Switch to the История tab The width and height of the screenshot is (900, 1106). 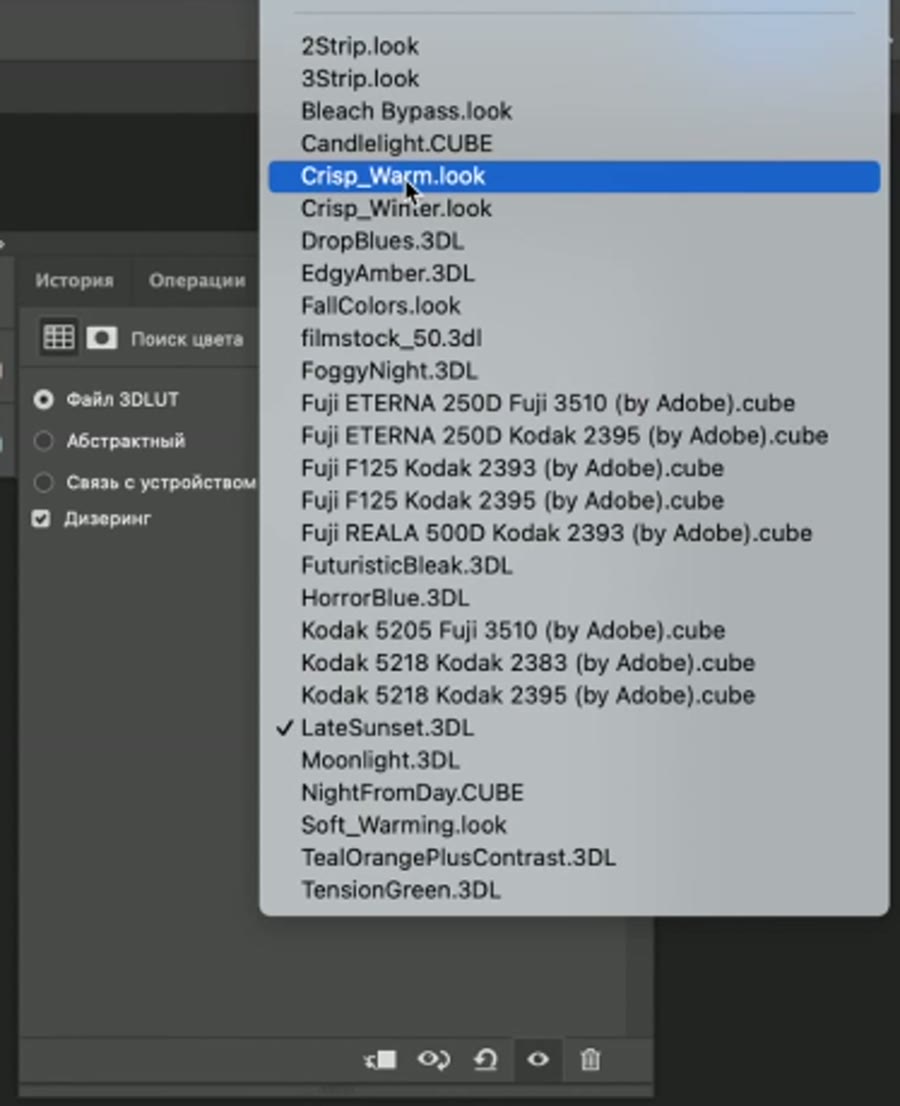coord(74,281)
